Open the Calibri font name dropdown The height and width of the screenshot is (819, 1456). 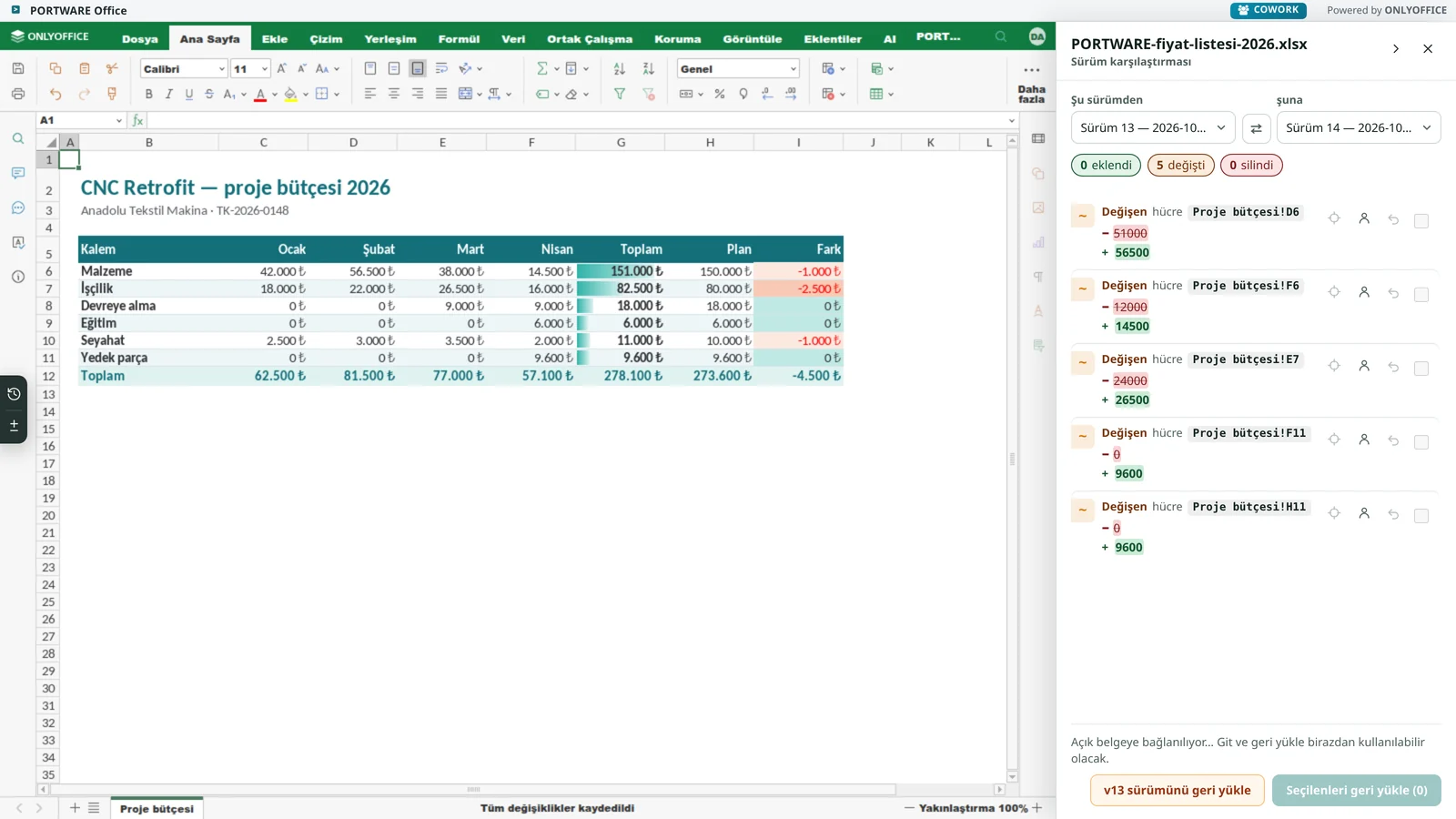pos(183,69)
